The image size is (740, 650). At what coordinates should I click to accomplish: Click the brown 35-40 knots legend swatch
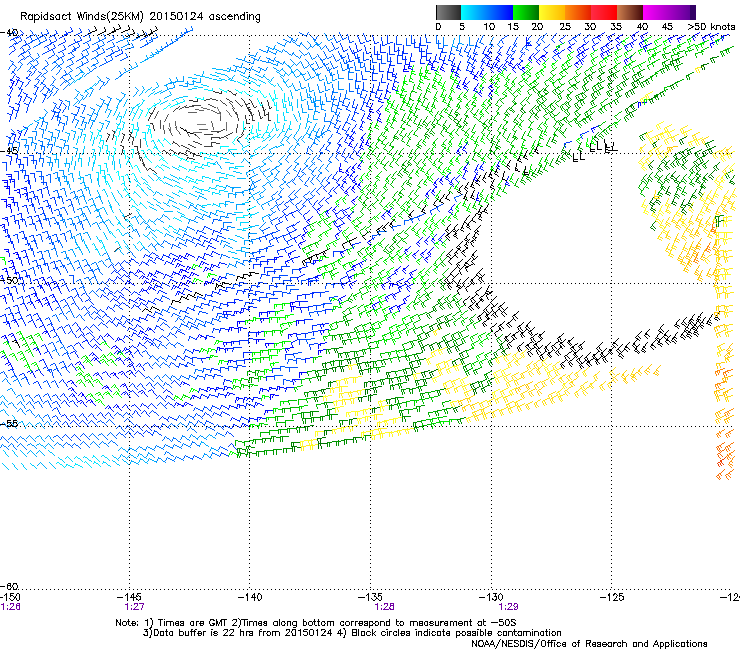click(x=630, y=12)
